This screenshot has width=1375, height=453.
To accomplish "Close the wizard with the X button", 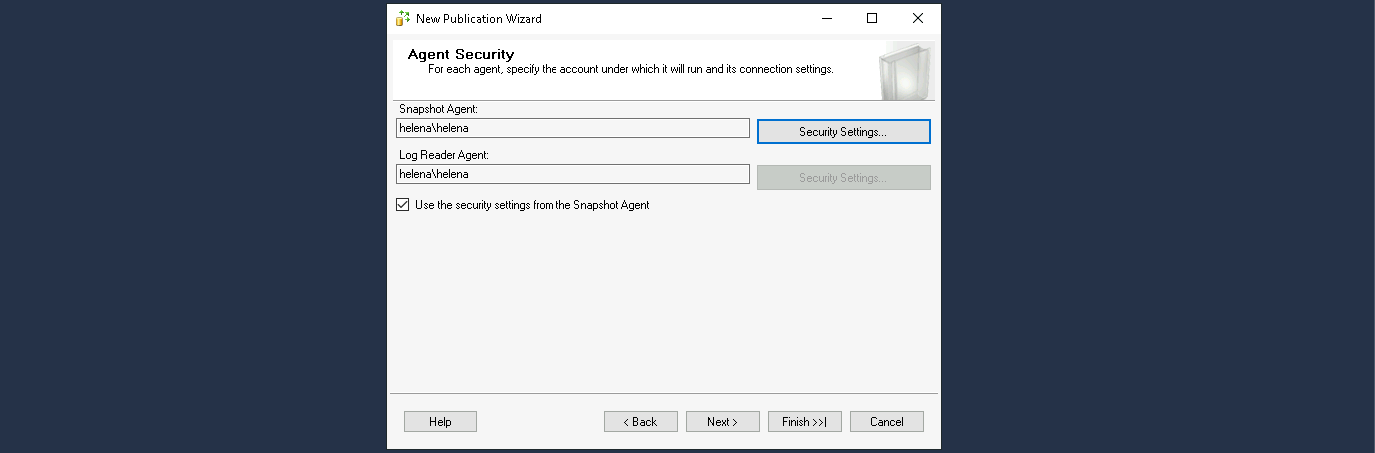I will tap(917, 18).
